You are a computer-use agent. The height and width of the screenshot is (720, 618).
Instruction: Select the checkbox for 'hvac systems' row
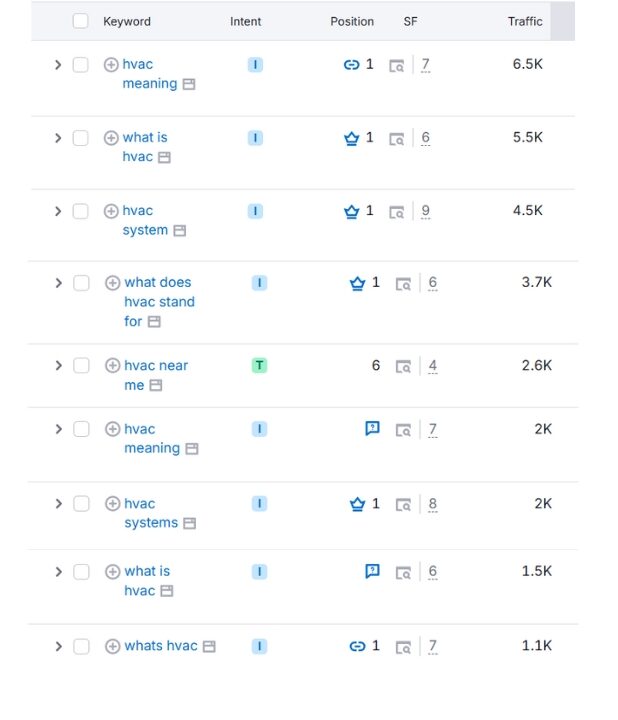coord(81,504)
